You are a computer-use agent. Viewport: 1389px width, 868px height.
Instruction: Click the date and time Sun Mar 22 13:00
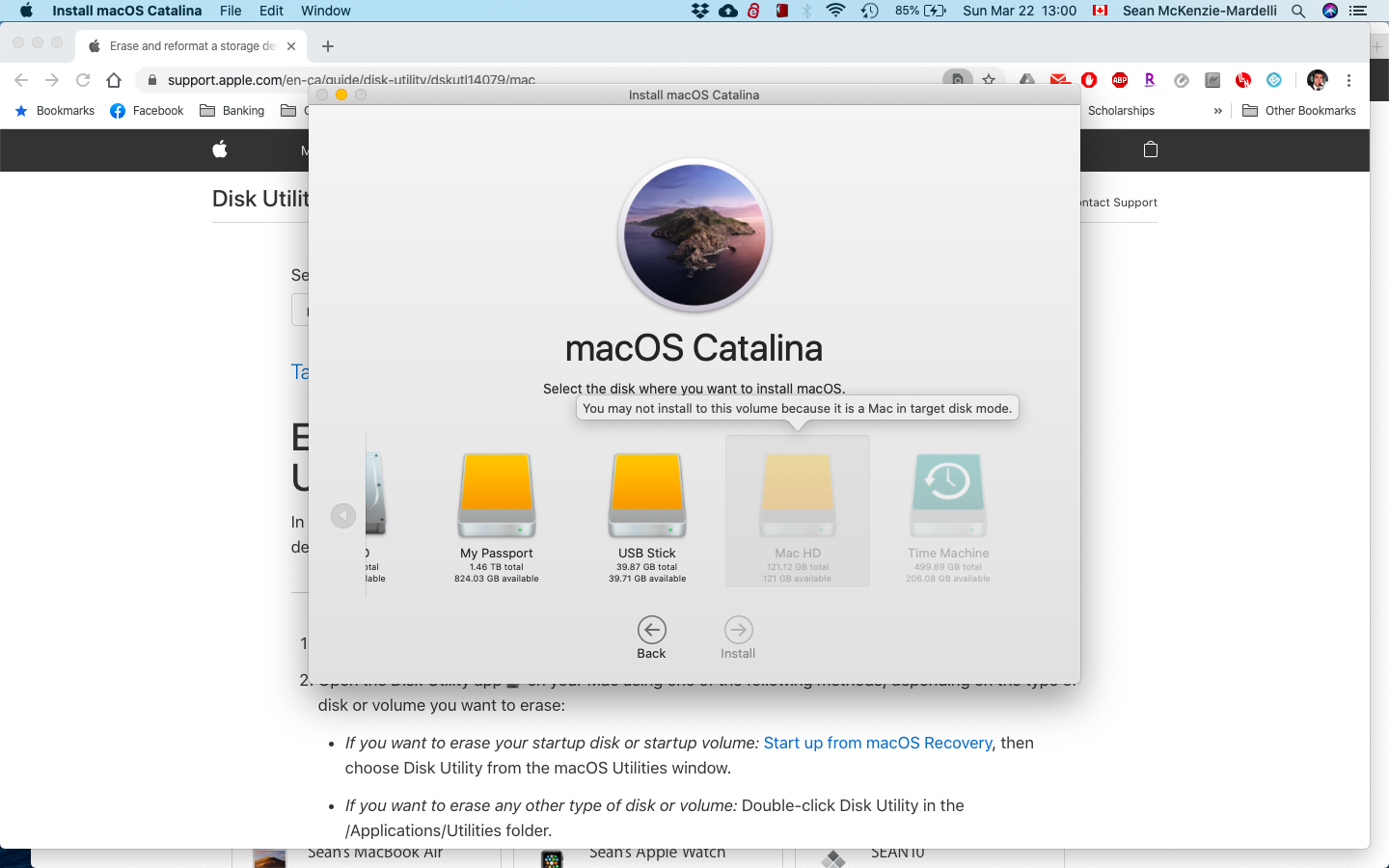point(1020,11)
